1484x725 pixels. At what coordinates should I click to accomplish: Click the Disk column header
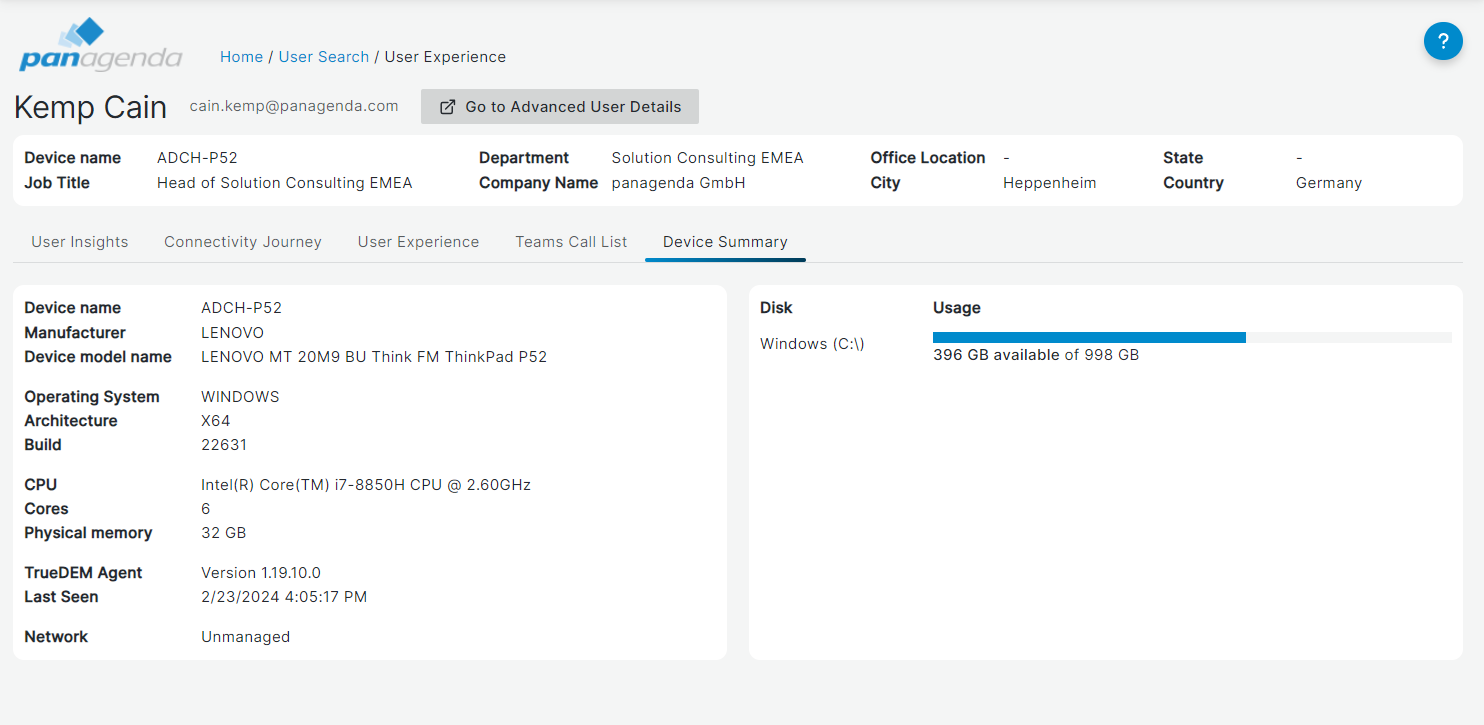(x=776, y=308)
